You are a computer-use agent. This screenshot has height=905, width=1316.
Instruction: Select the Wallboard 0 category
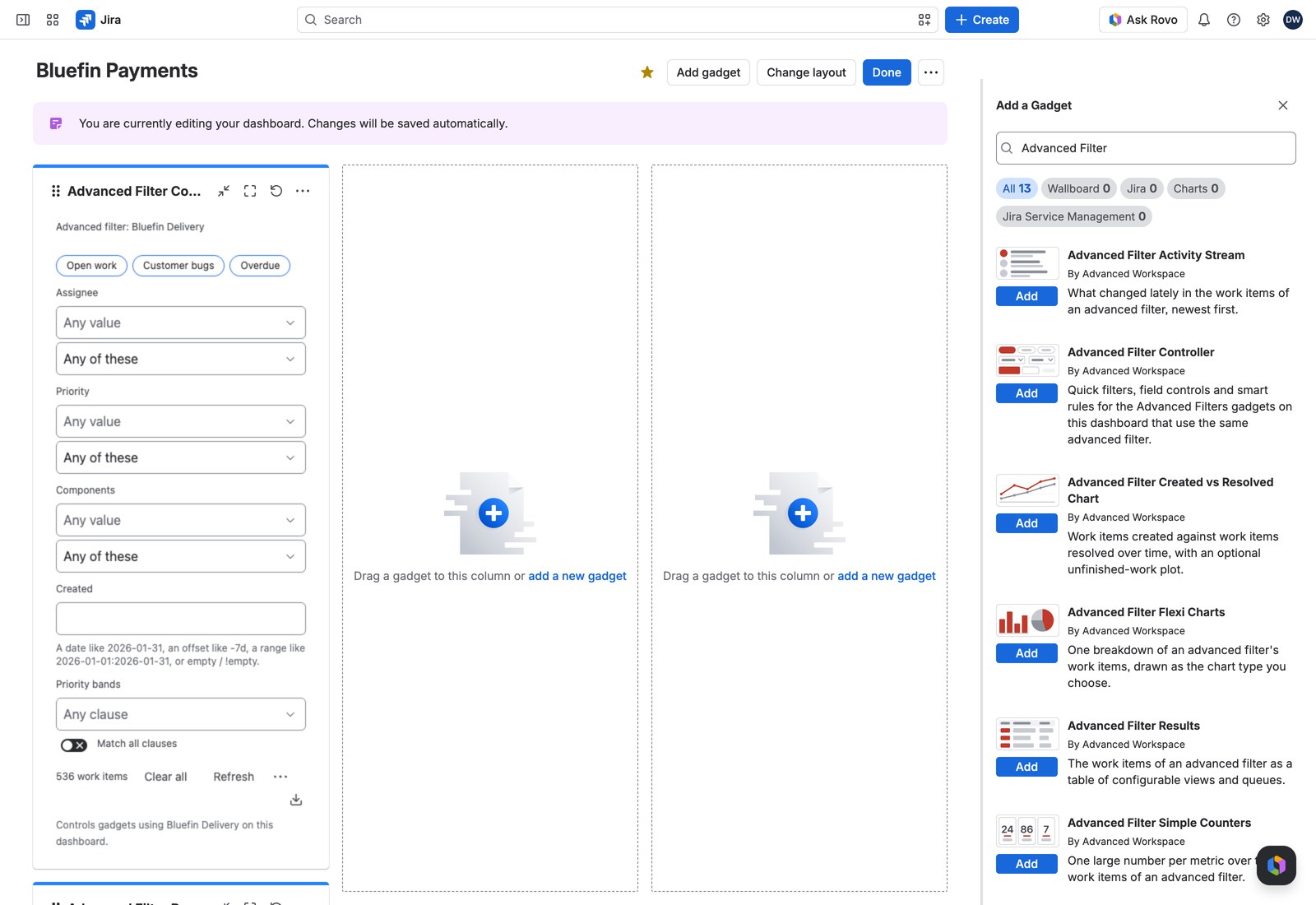1078,188
